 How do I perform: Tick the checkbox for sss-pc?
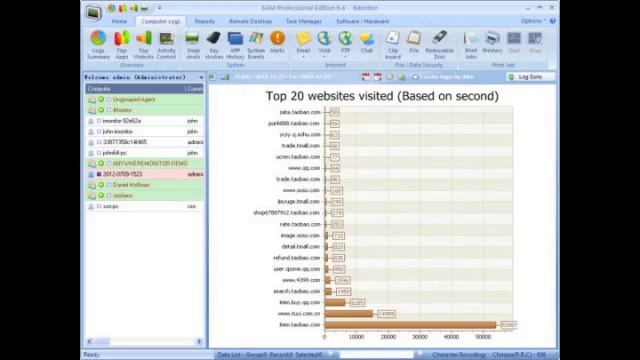tap(99, 206)
